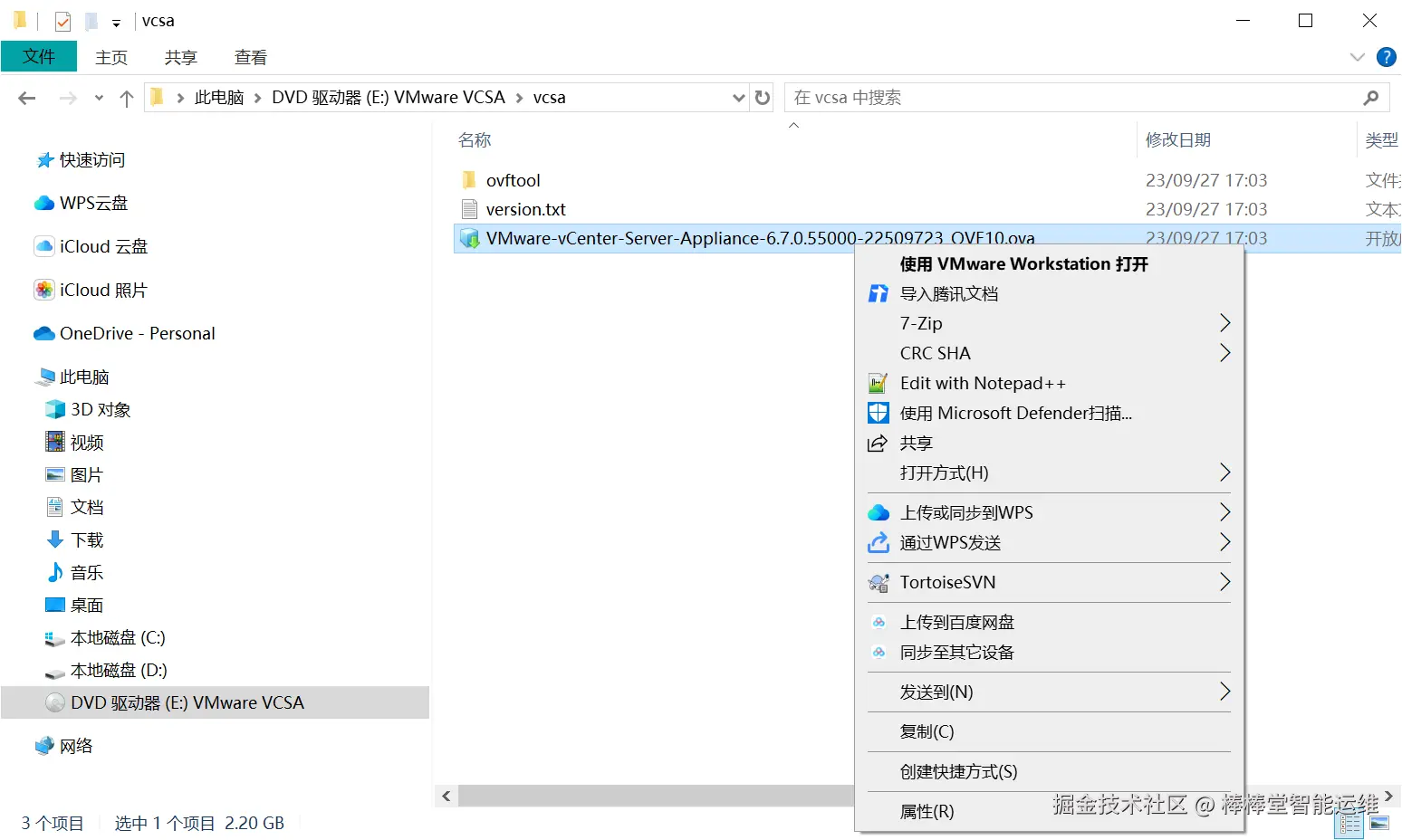Choose 使用 VMware Workstation 打开
The image size is (1402, 840).
(x=1050, y=264)
